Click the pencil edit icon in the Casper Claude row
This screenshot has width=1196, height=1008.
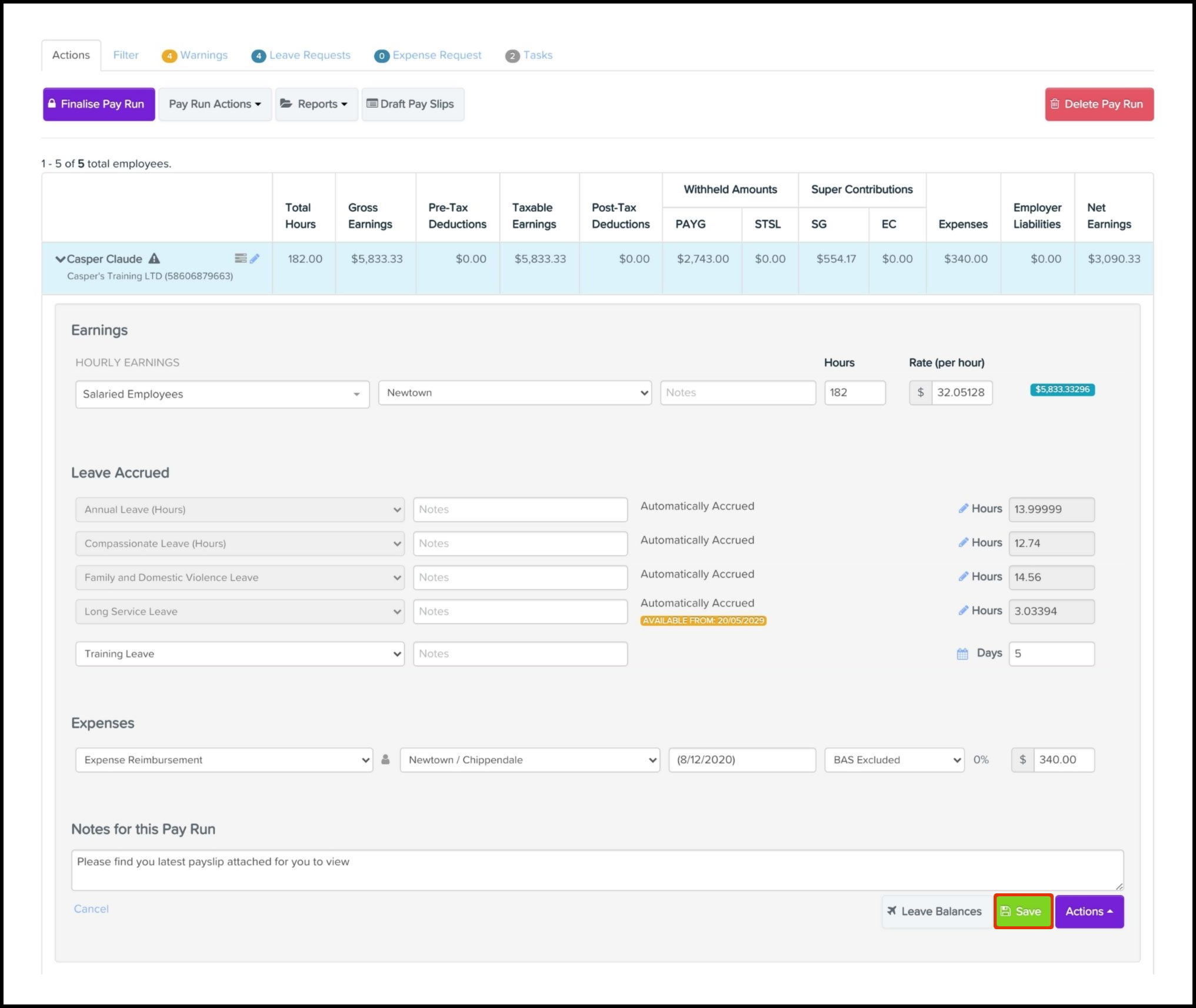tap(255, 258)
